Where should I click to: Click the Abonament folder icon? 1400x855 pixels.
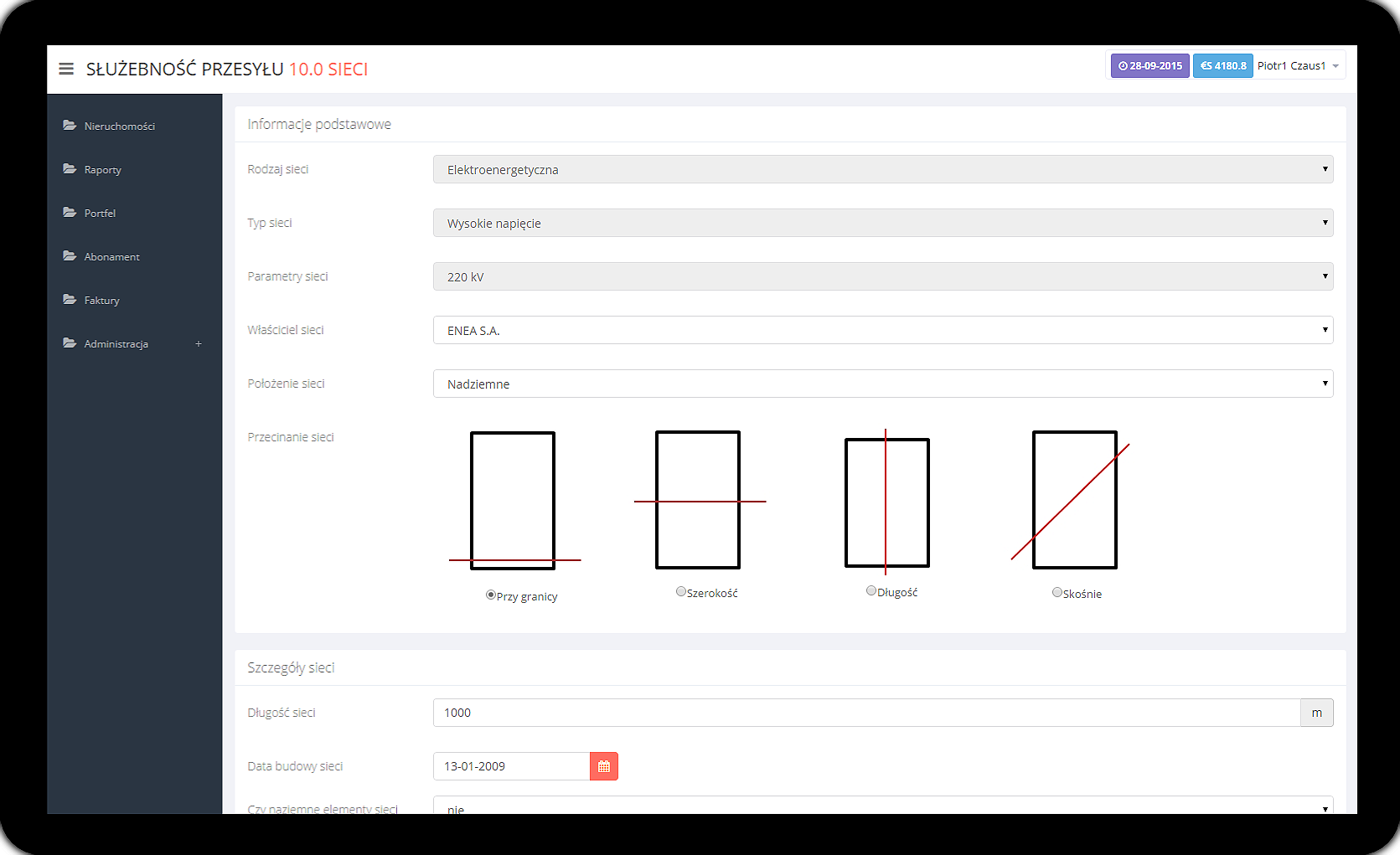click(70, 256)
